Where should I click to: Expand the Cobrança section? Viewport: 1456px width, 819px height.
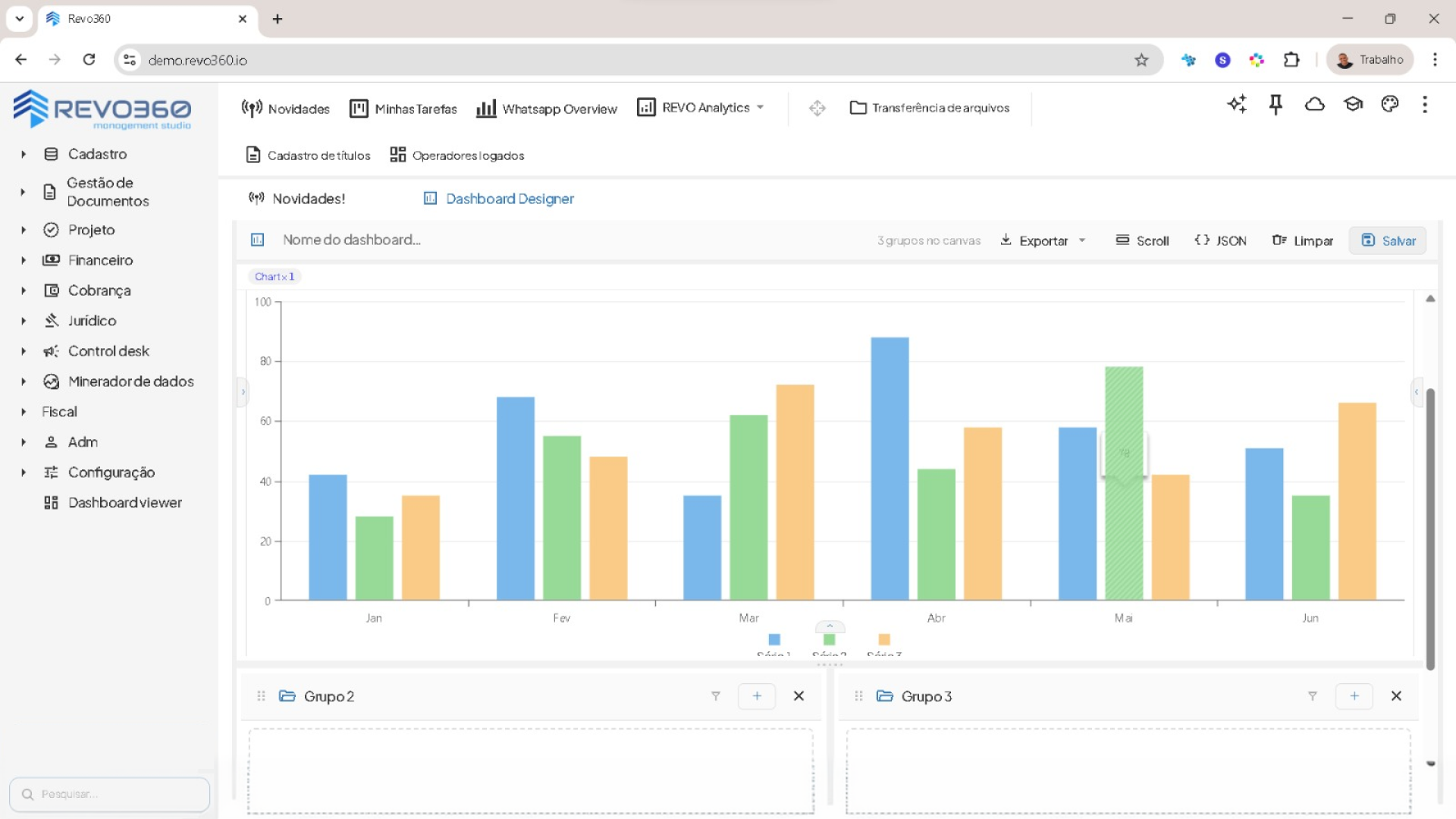tap(24, 290)
